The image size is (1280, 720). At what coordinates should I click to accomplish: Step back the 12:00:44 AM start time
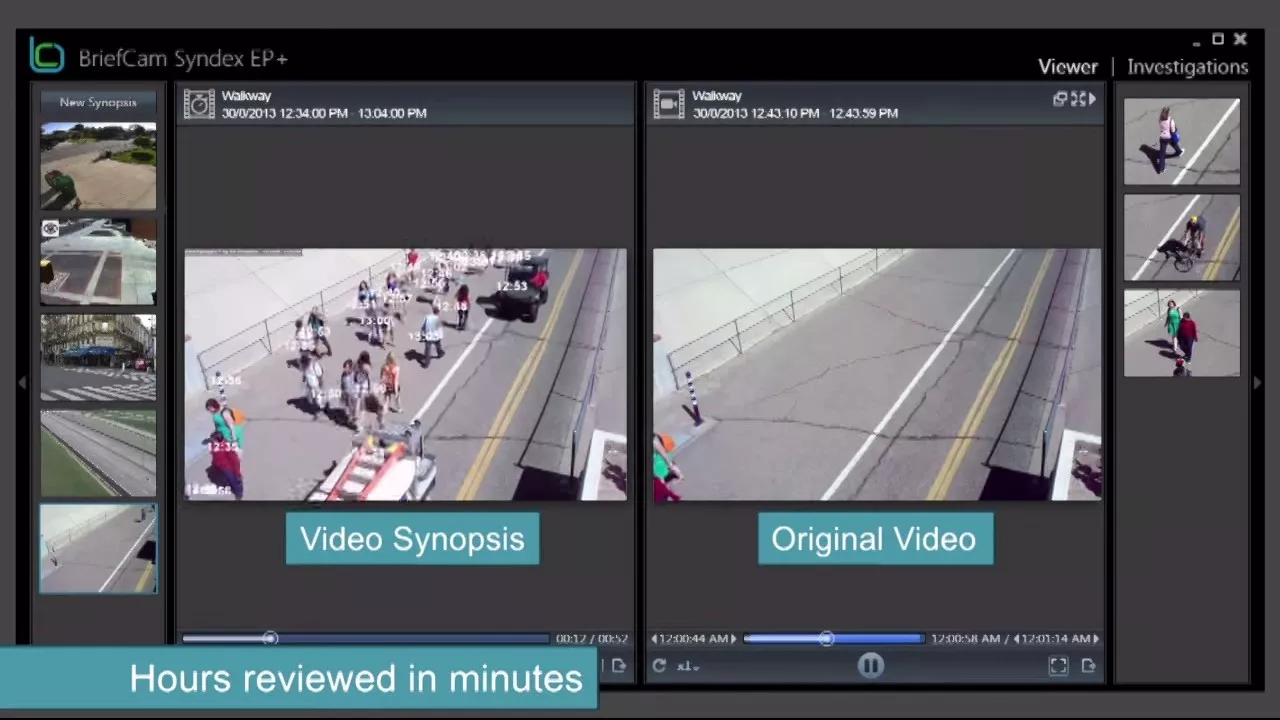point(655,639)
